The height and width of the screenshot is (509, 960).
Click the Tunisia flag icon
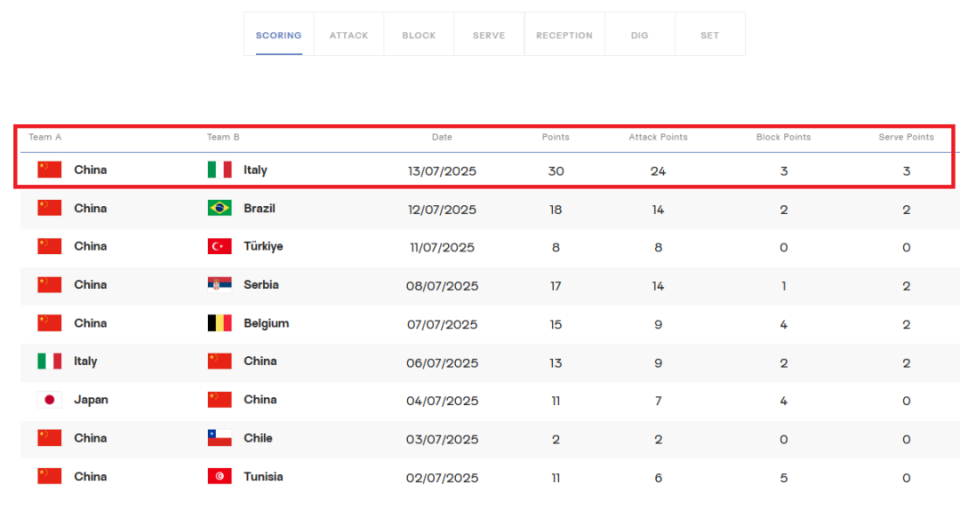pos(220,476)
